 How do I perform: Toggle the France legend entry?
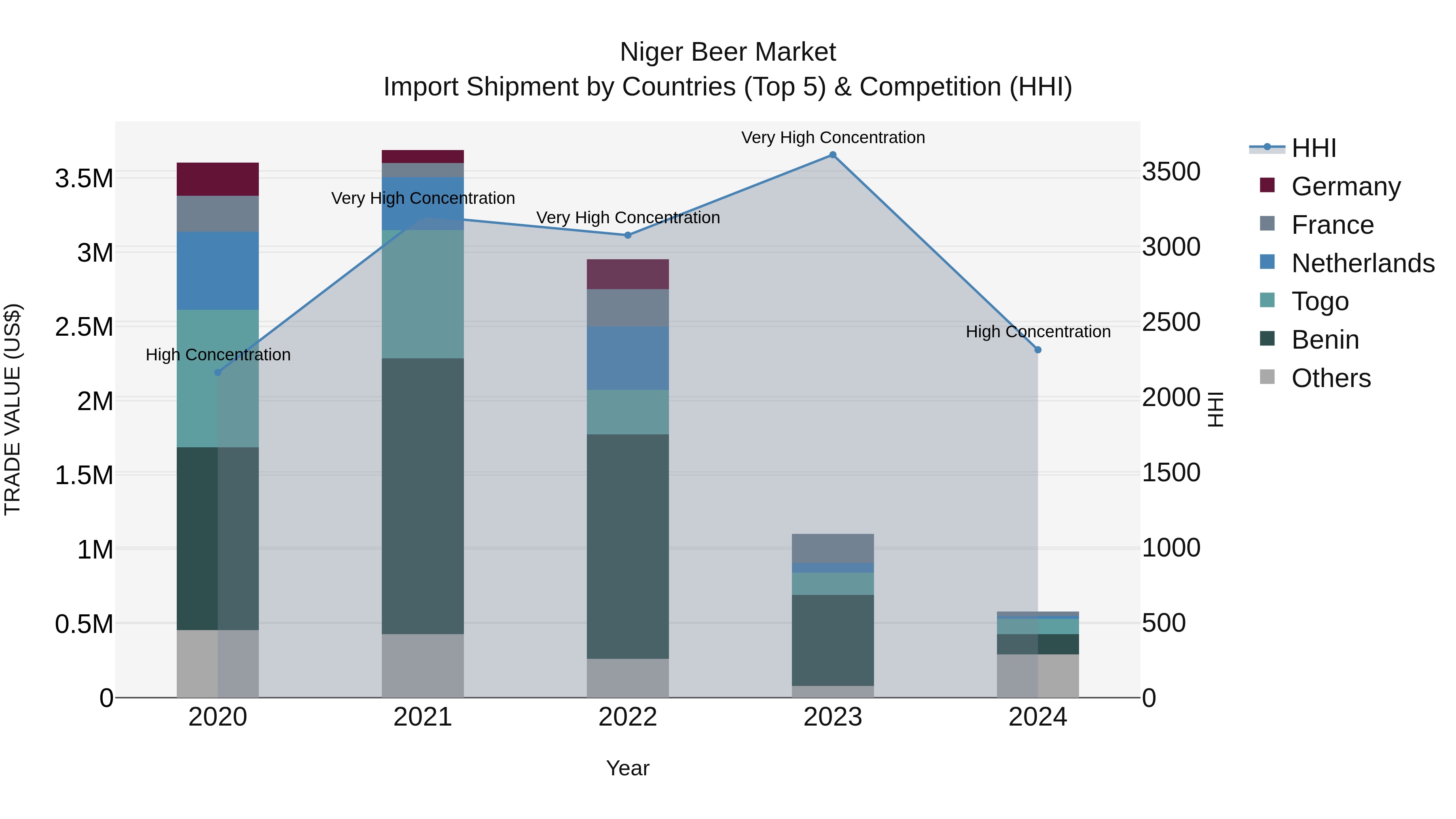[x=1317, y=225]
